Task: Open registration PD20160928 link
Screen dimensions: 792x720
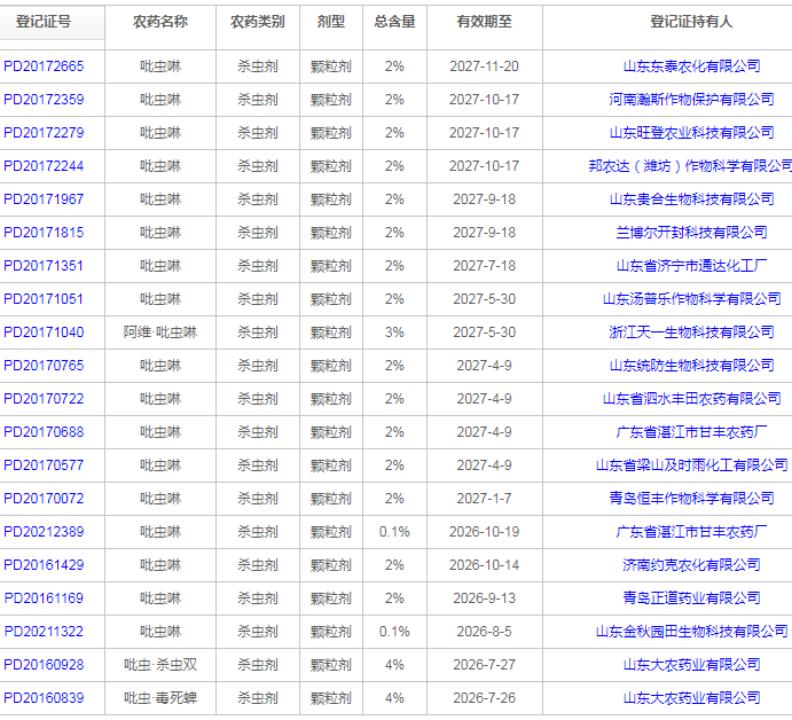Action: tap(43, 665)
